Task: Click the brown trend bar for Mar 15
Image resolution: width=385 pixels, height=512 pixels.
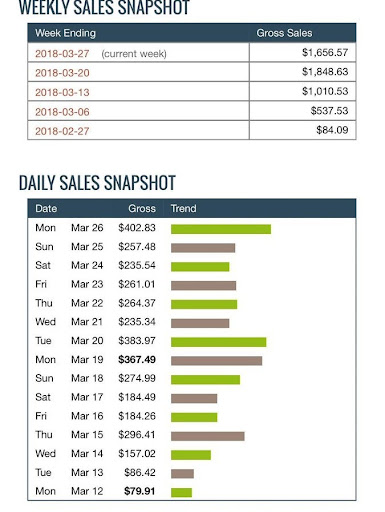Action: pyautogui.click(x=208, y=436)
